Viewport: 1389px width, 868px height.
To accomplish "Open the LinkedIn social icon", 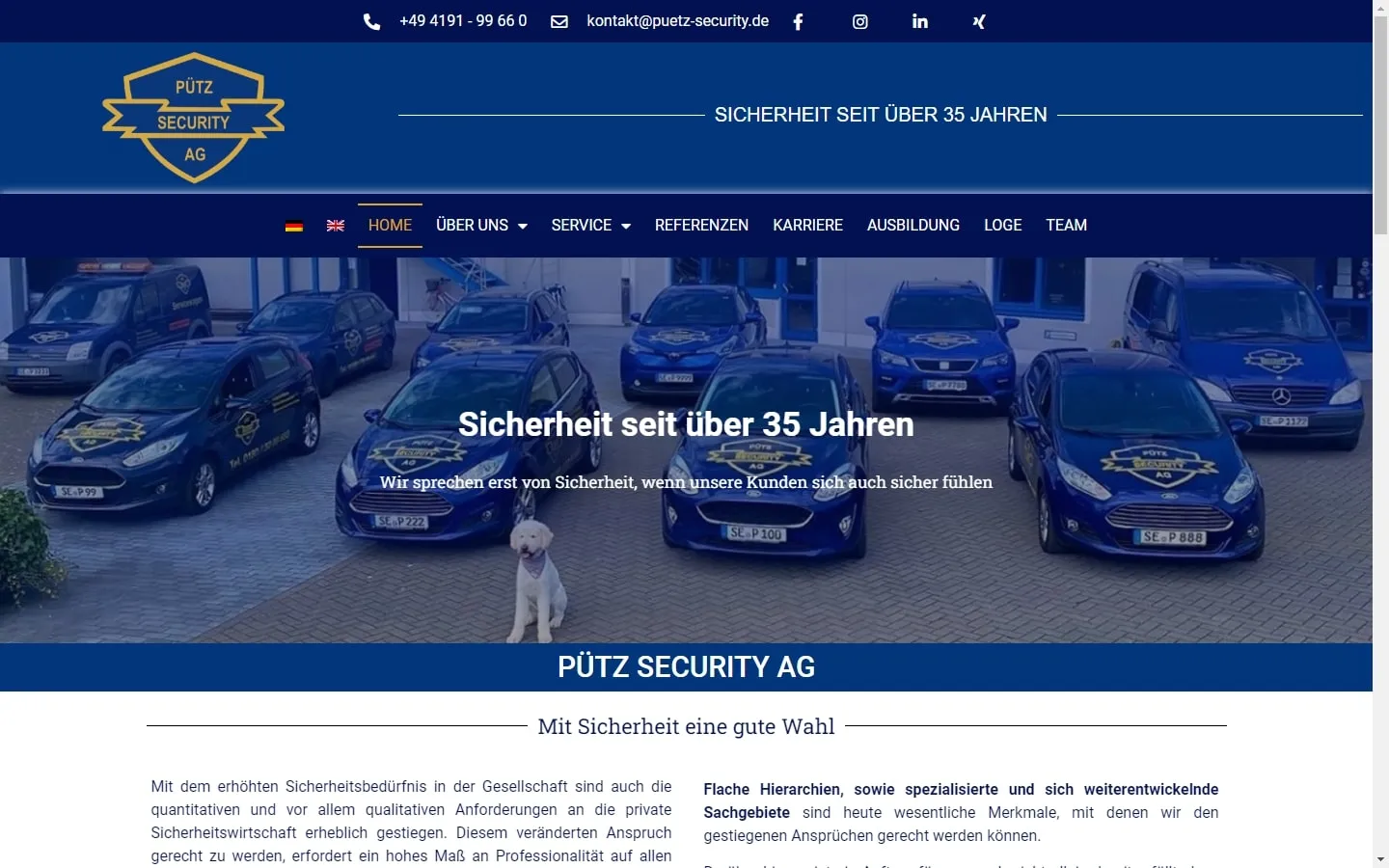I will 920,21.
